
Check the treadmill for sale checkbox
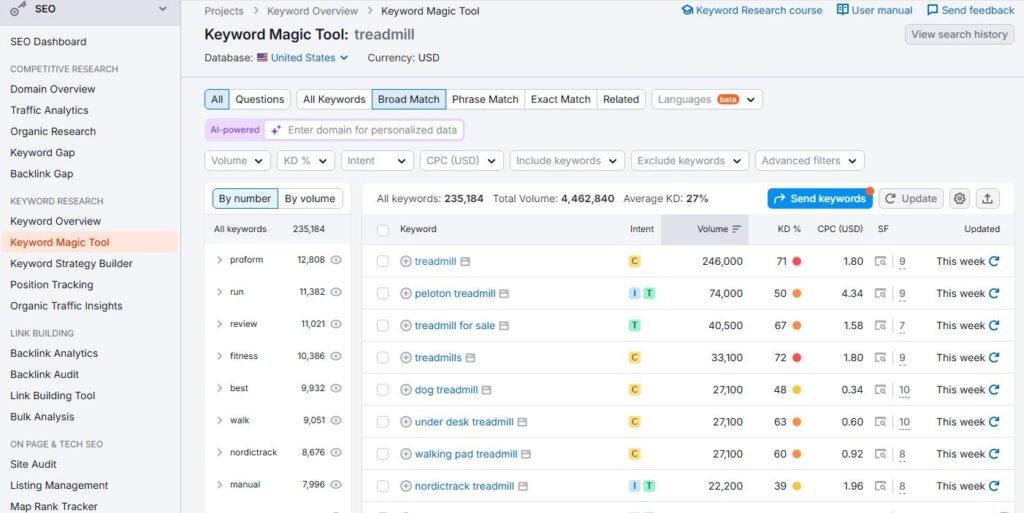pos(383,326)
